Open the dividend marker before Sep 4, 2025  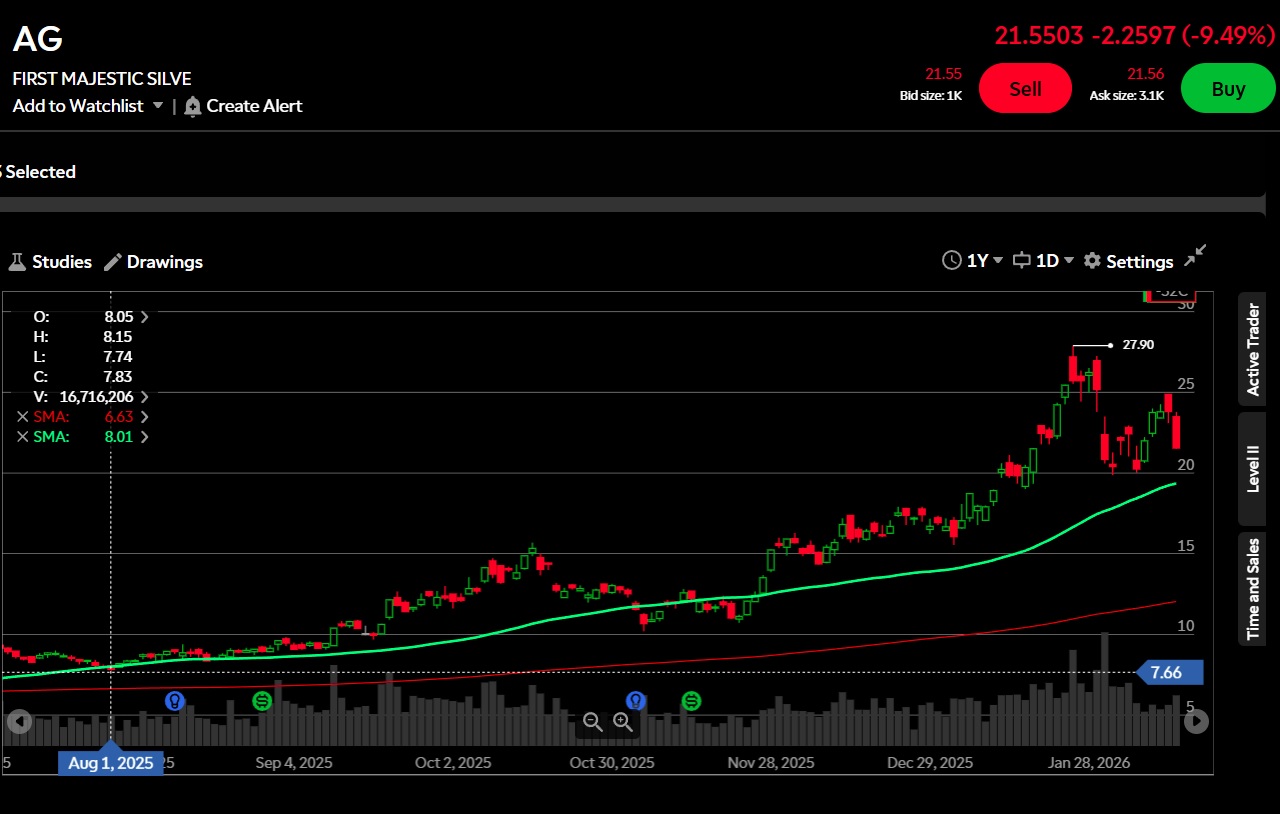point(262,701)
